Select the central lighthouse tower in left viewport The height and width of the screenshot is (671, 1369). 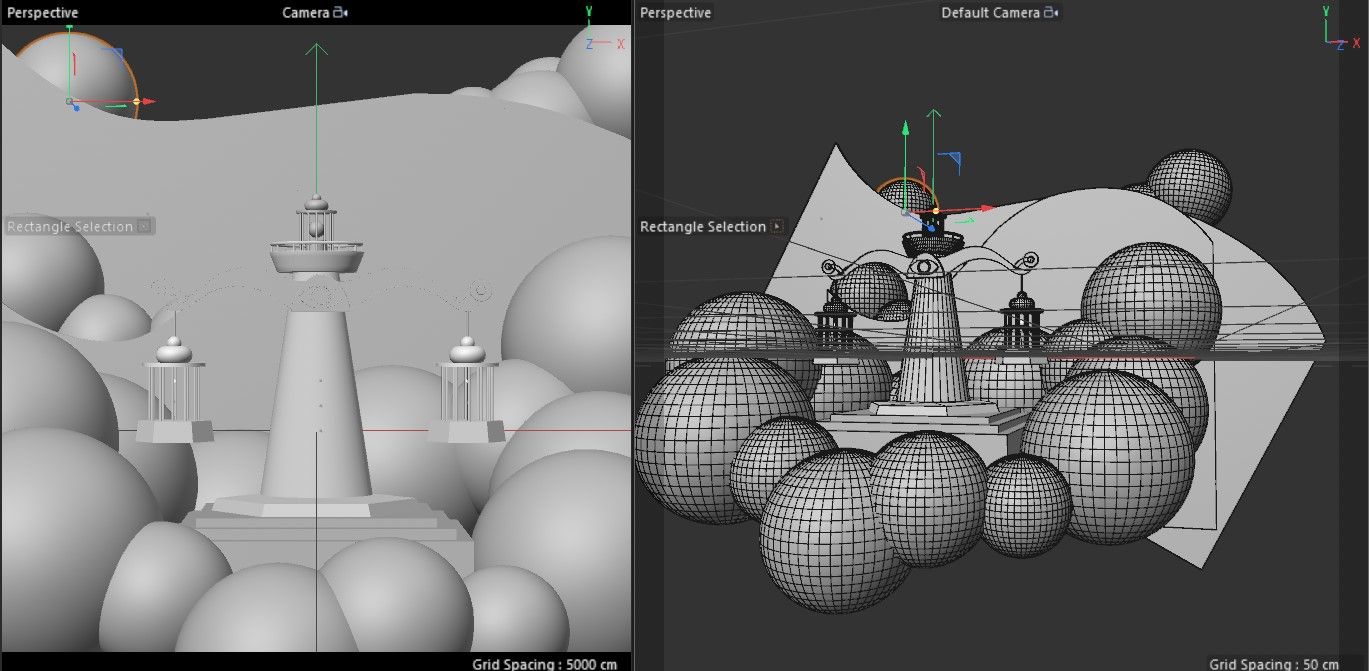pyautogui.click(x=315, y=400)
